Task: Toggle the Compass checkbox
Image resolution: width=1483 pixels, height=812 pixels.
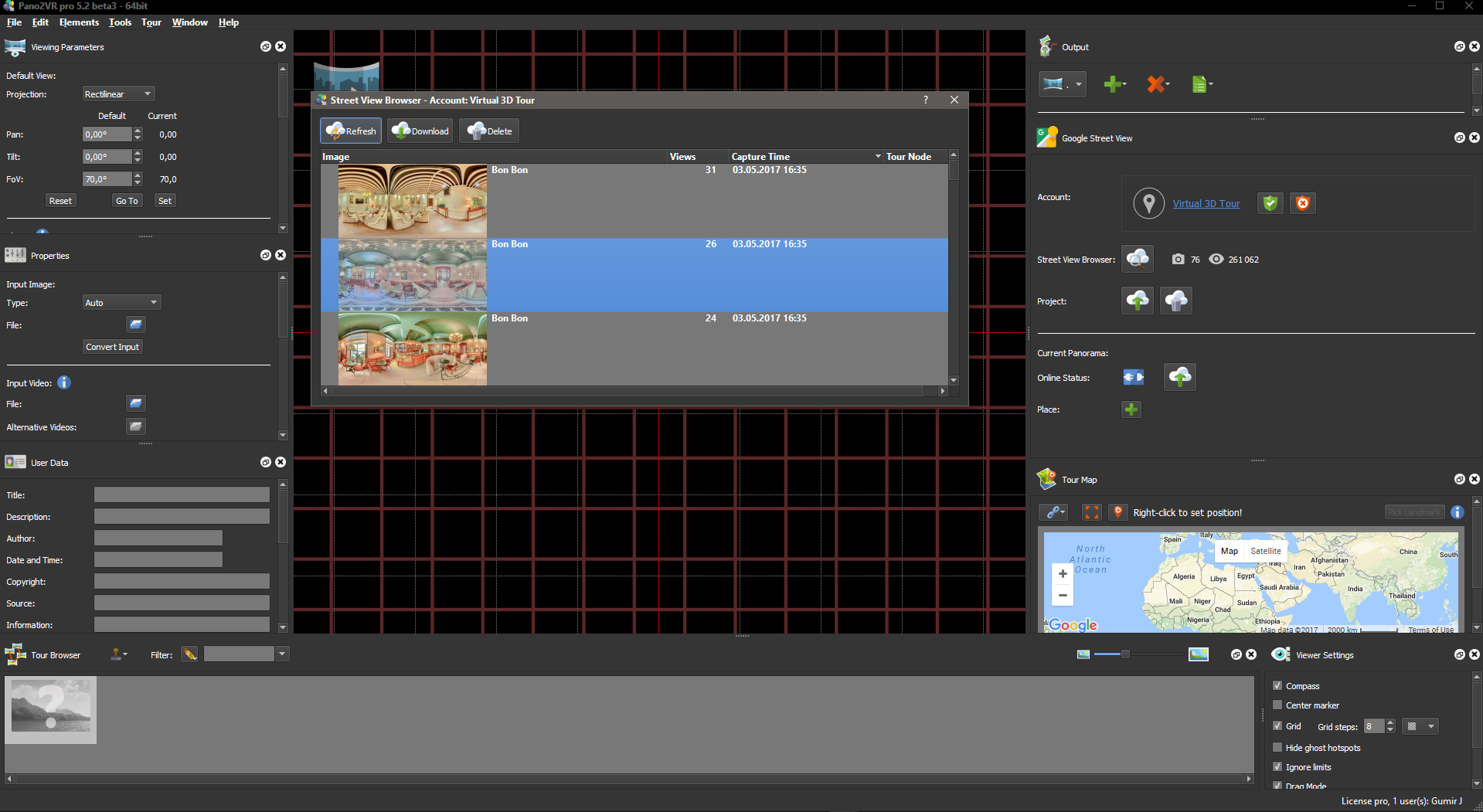Action: (1277, 685)
